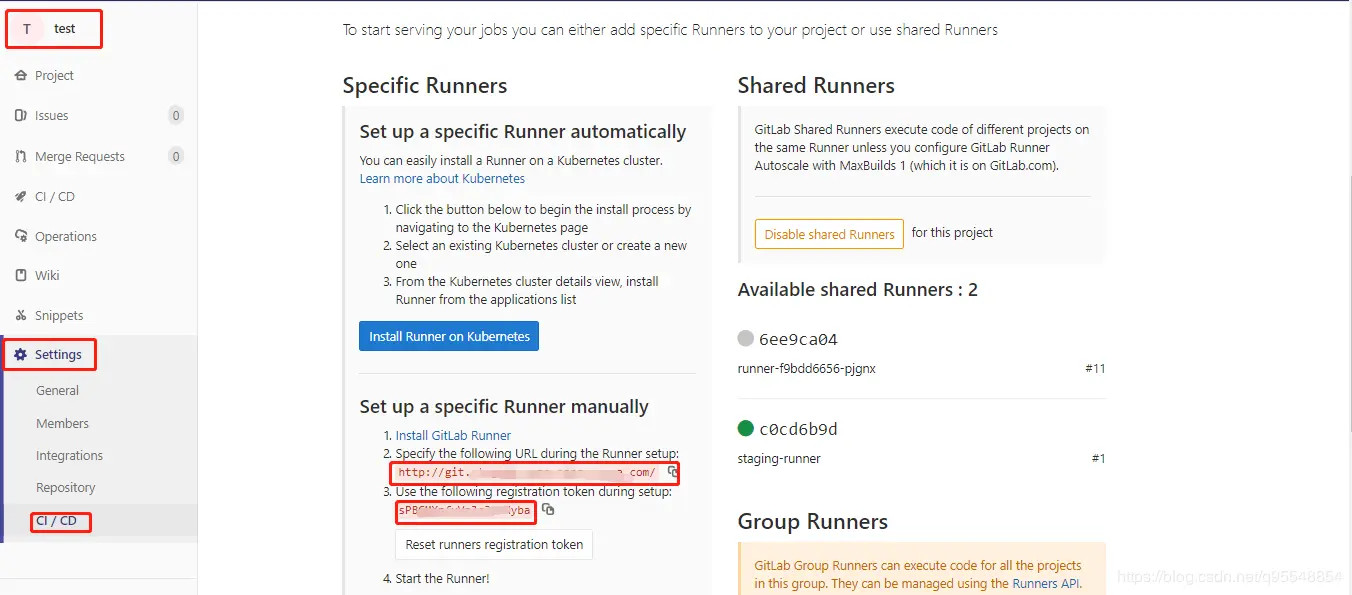Click runner ID 6ee9ca04
The width and height of the screenshot is (1352, 595).
[798, 339]
